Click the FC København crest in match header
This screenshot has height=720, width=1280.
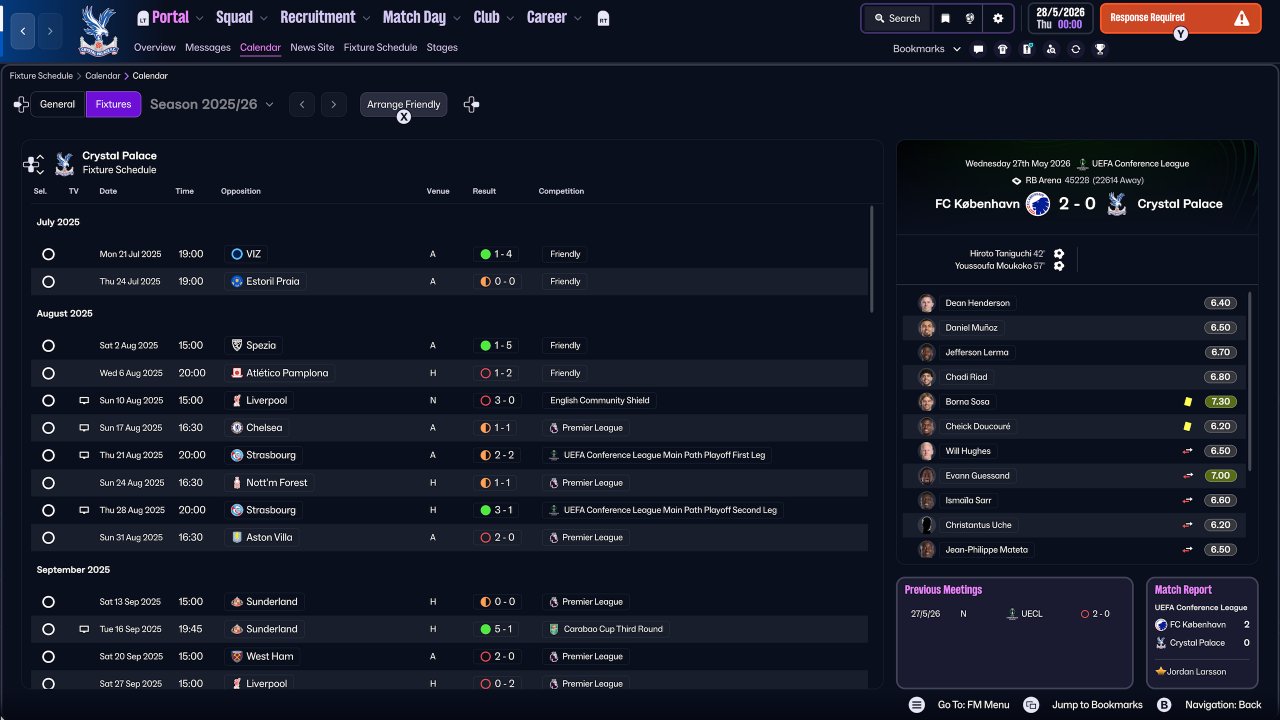[x=1037, y=204]
